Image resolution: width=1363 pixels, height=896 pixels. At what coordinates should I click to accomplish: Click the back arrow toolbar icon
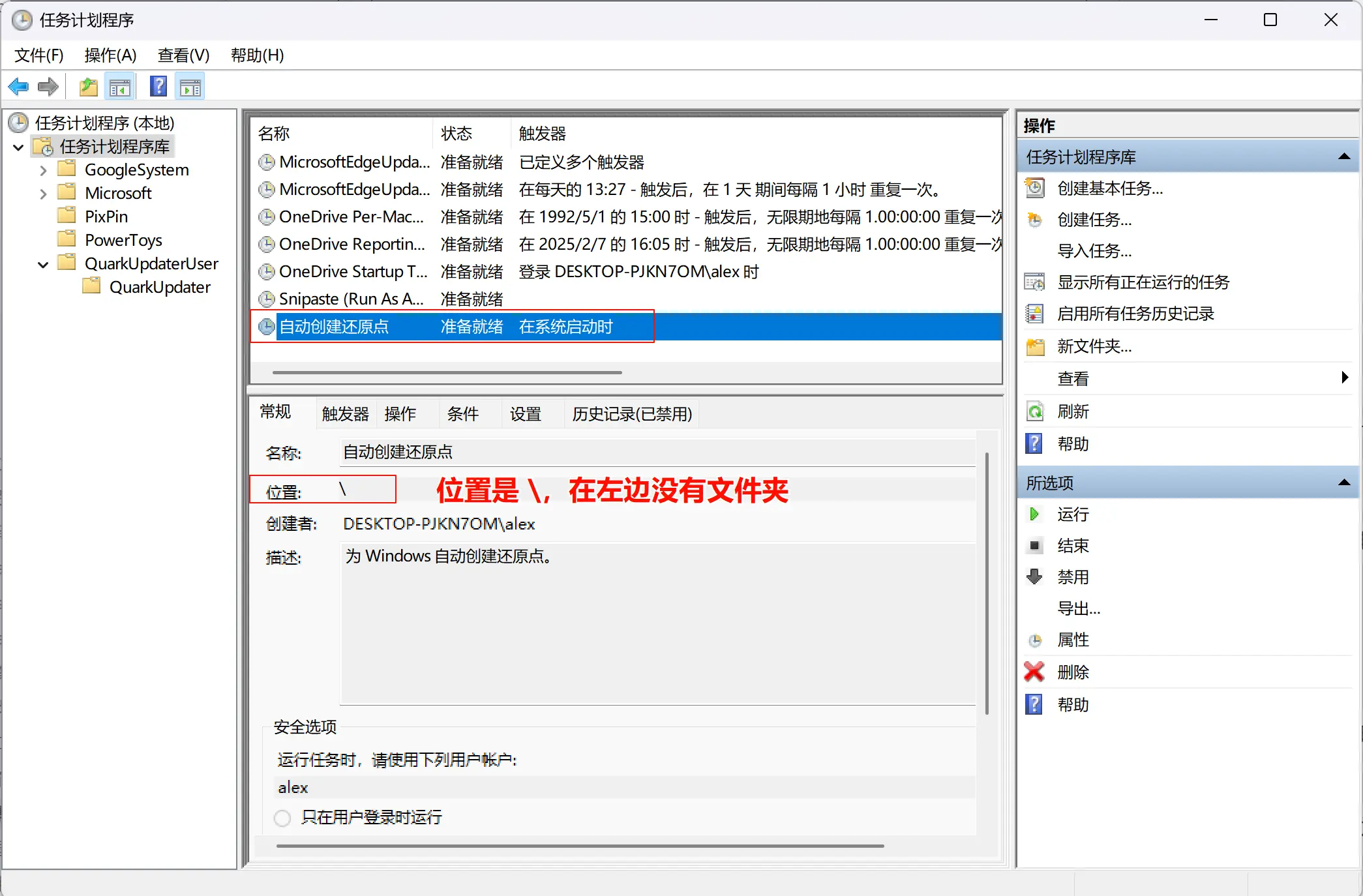pos(18,87)
